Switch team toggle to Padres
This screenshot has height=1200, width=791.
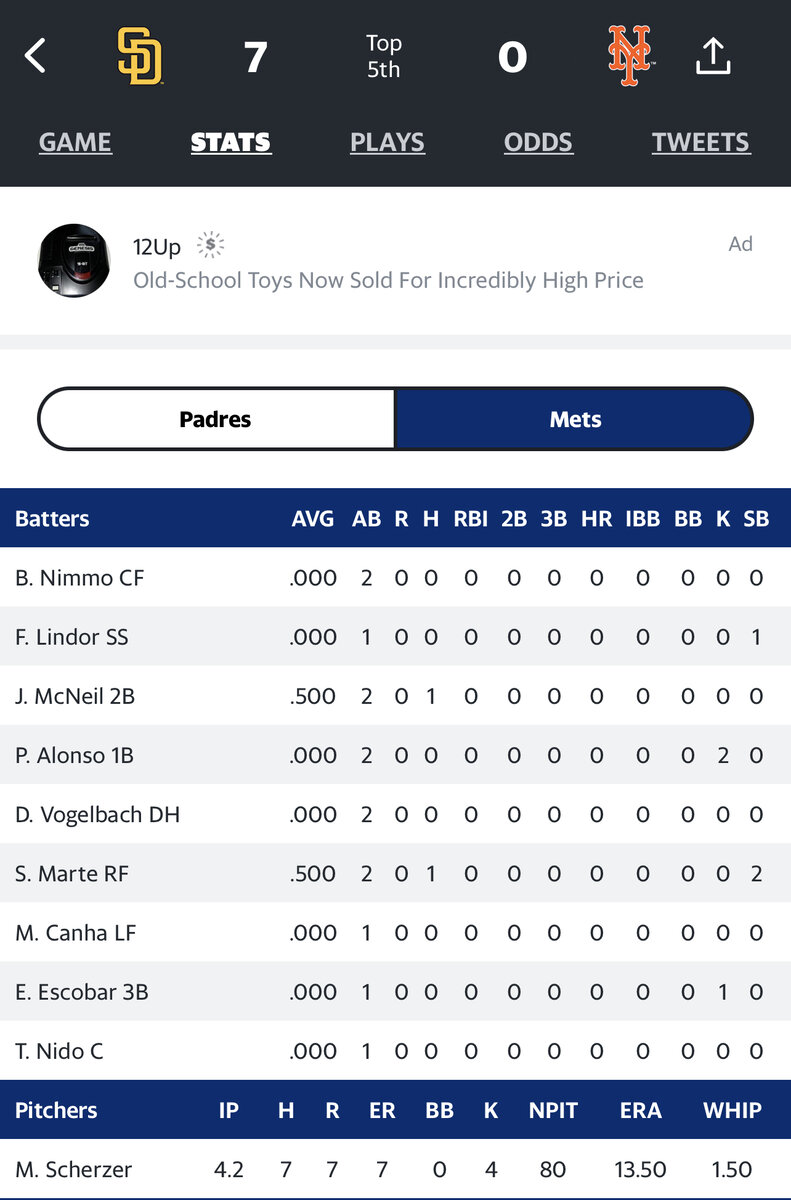(216, 419)
